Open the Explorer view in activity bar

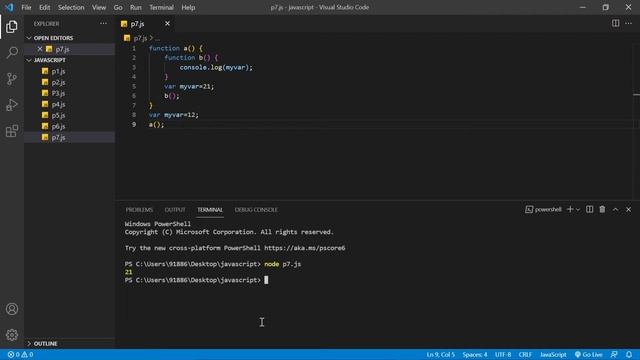coord(12,27)
